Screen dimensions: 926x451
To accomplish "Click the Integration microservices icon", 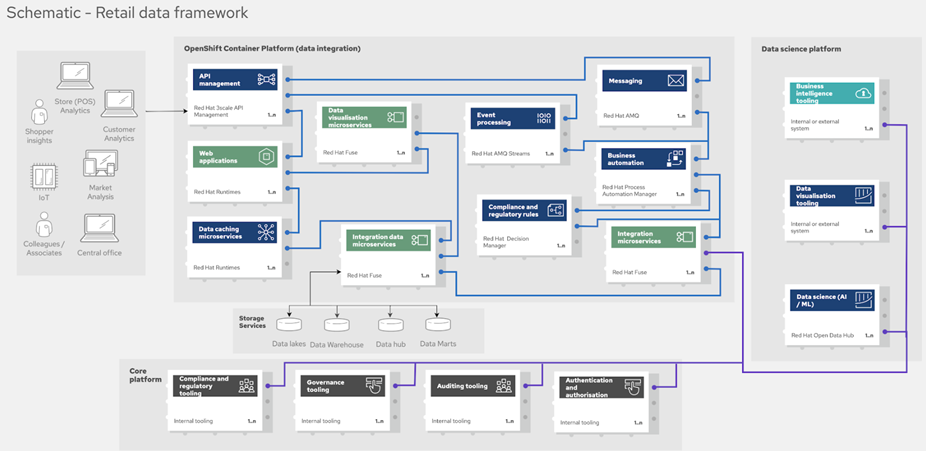I will (x=684, y=237).
